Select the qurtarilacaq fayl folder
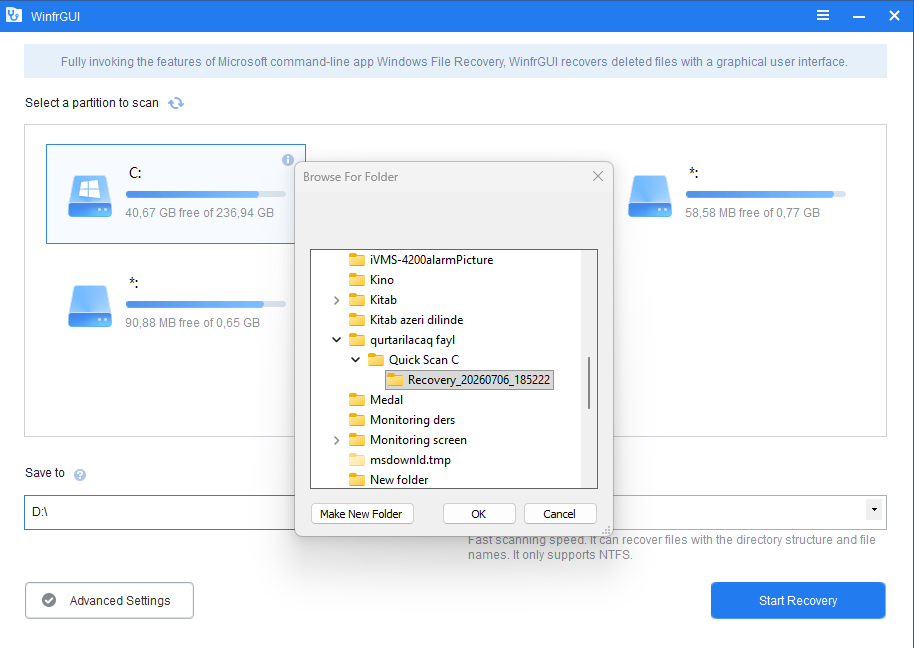This screenshot has height=648, width=914. (412, 340)
